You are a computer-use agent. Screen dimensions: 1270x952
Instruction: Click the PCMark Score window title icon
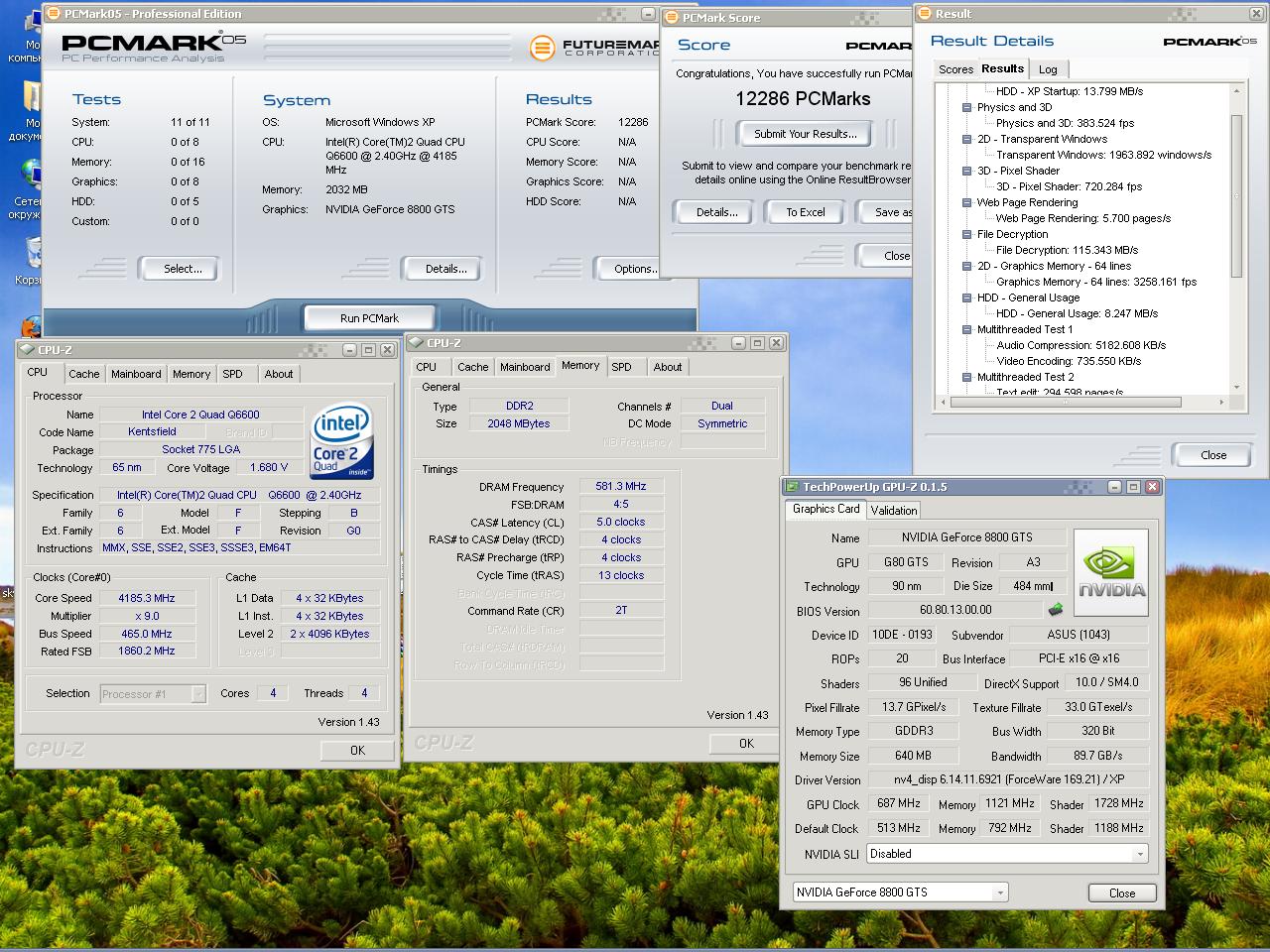point(671,18)
